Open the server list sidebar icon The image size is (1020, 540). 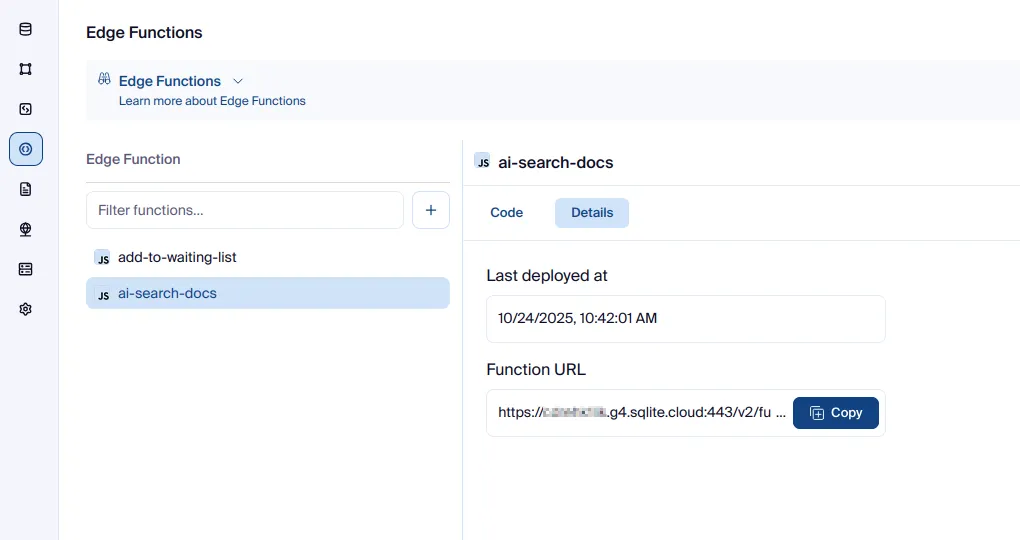(26, 269)
